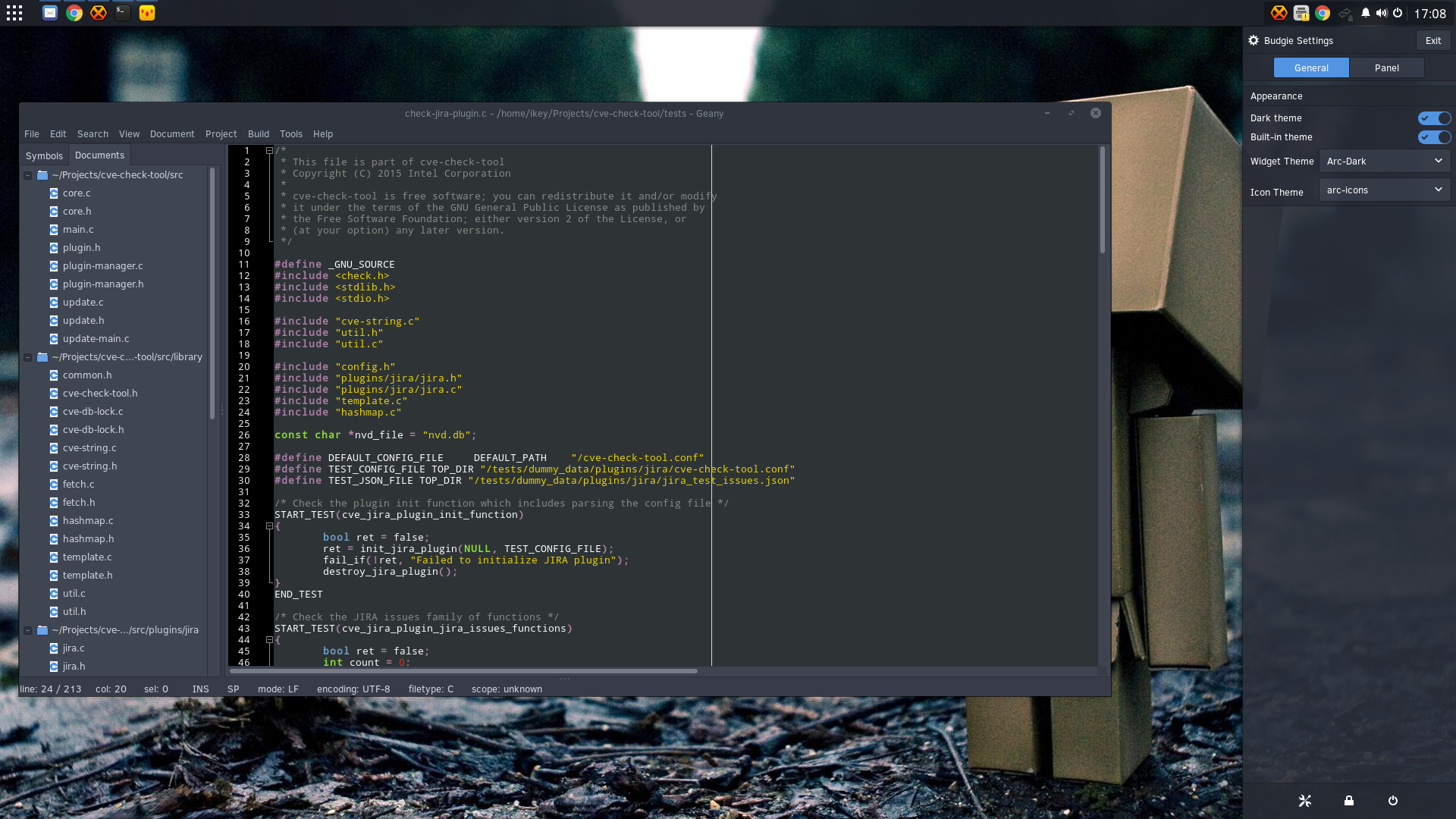The height and width of the screenshot is (819, 1456).
Task: Open the Project menu
Action: [x=221, y=134]
